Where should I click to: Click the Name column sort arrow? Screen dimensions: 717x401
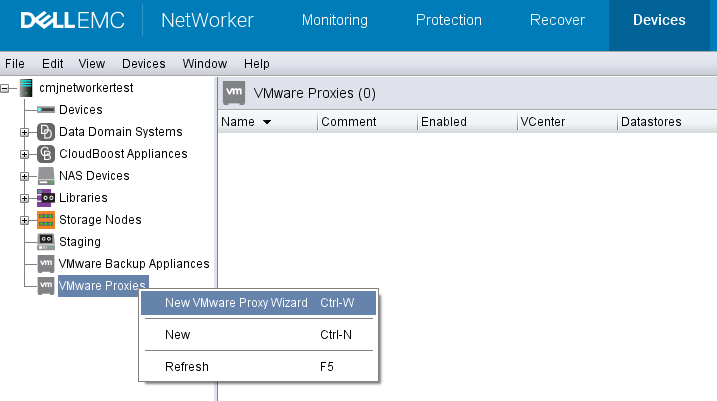click(x=267, y=122)
